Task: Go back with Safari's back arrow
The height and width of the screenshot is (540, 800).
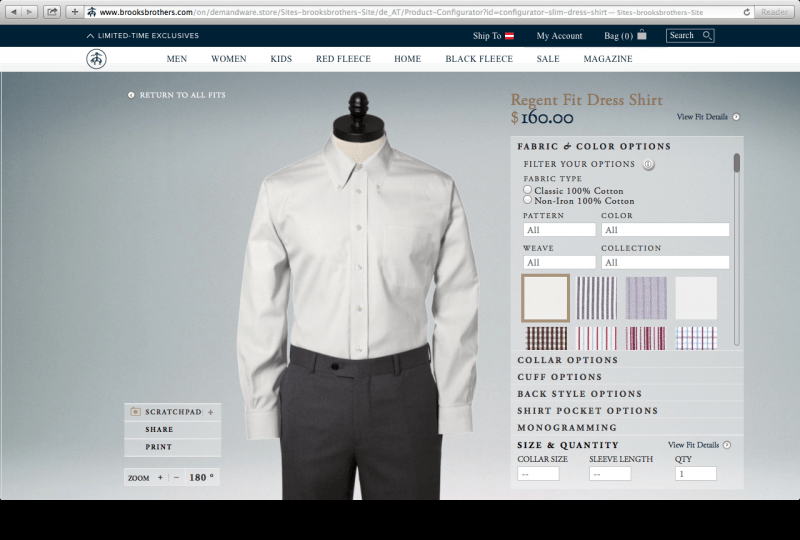Action: click(x=14, y=12)
